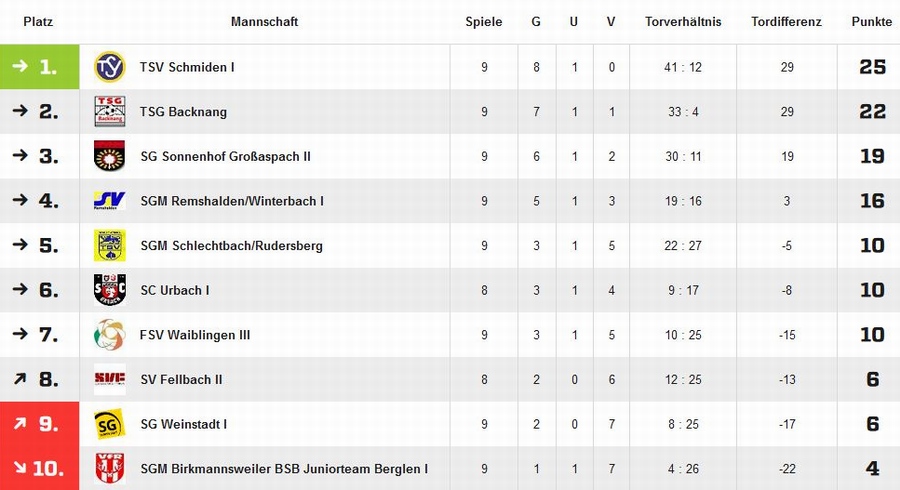This screenshot has width=900, height=490.
Task: Click the TSV Schmiden club logo
Action: pyautogui.click(x=109, y=67)
